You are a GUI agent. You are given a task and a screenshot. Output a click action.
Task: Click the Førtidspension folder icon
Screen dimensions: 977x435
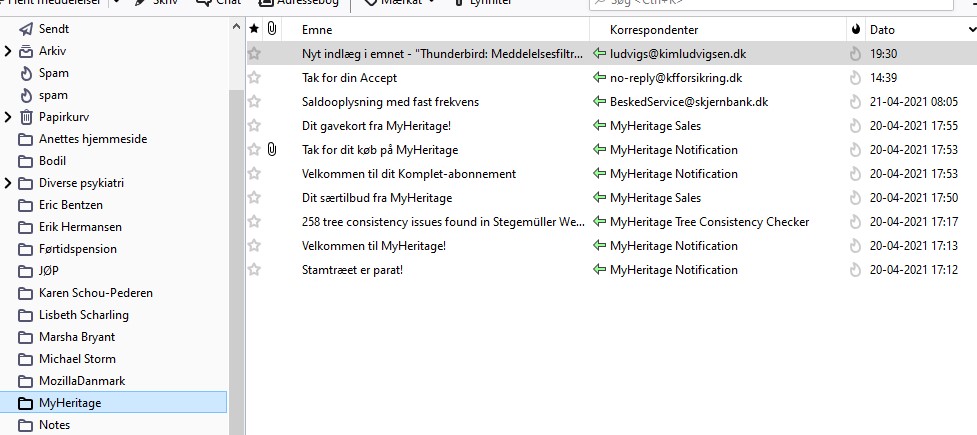pyautogui.click(x=26, y=249)
